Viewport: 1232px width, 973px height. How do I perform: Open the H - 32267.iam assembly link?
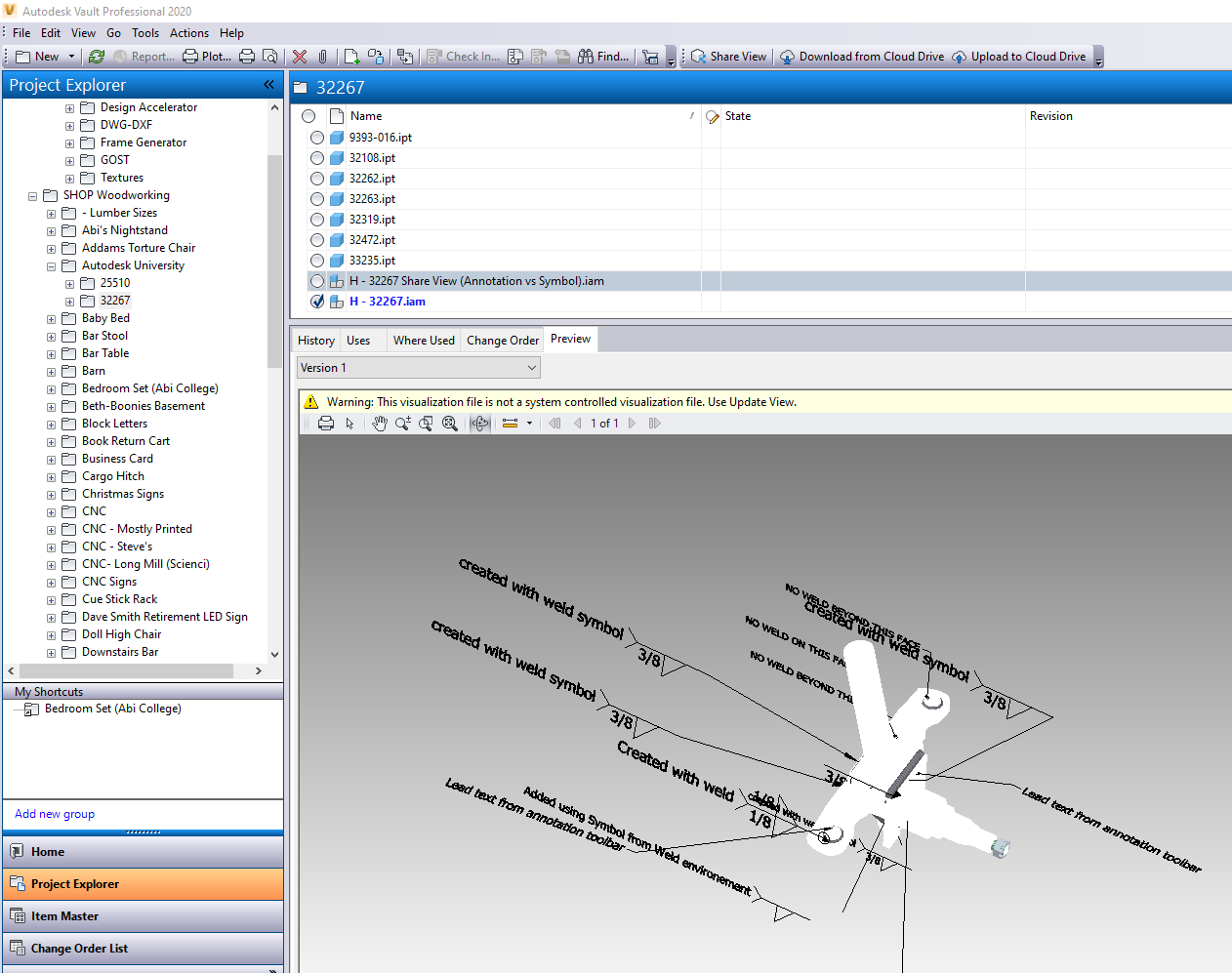point(389,301)
